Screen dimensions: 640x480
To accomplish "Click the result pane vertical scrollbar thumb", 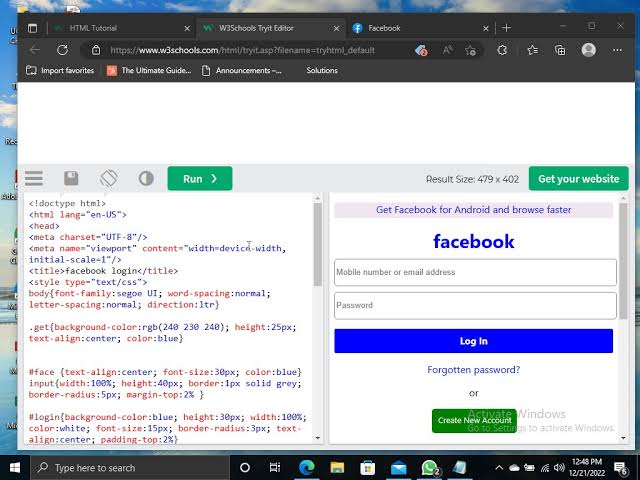I will click(623, 261).
